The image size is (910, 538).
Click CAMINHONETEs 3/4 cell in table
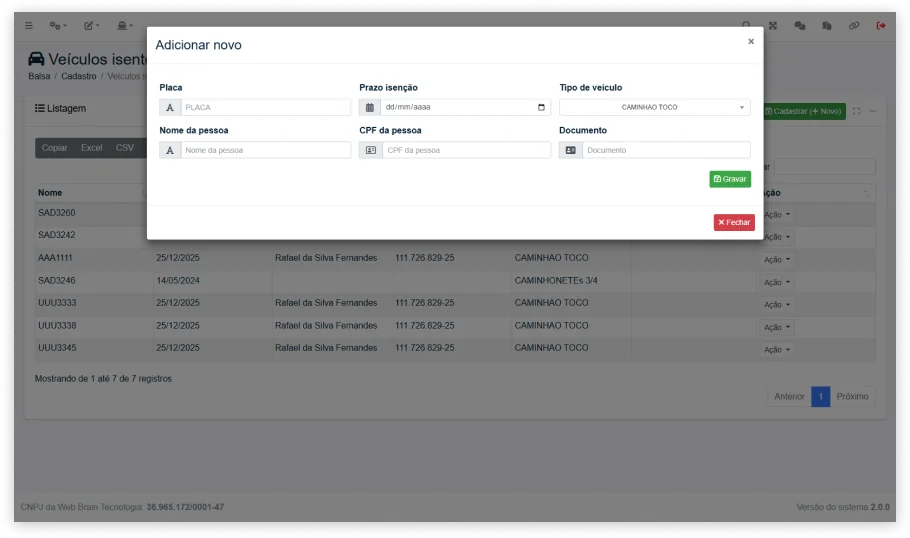point(556,280)
